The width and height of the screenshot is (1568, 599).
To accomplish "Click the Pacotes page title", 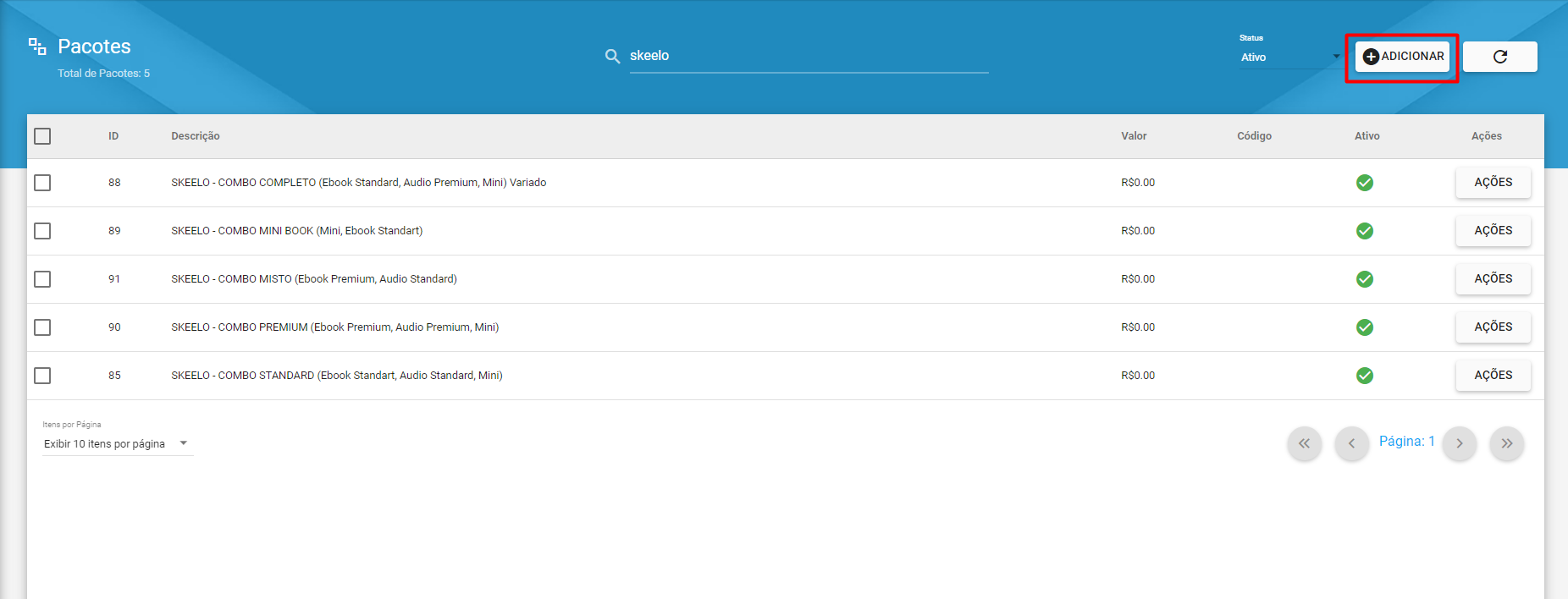I will pyautogui.click(x=94, y=47).
